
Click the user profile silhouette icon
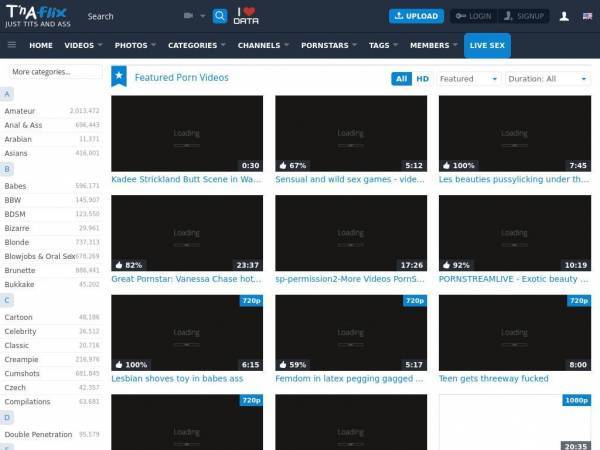564,16
